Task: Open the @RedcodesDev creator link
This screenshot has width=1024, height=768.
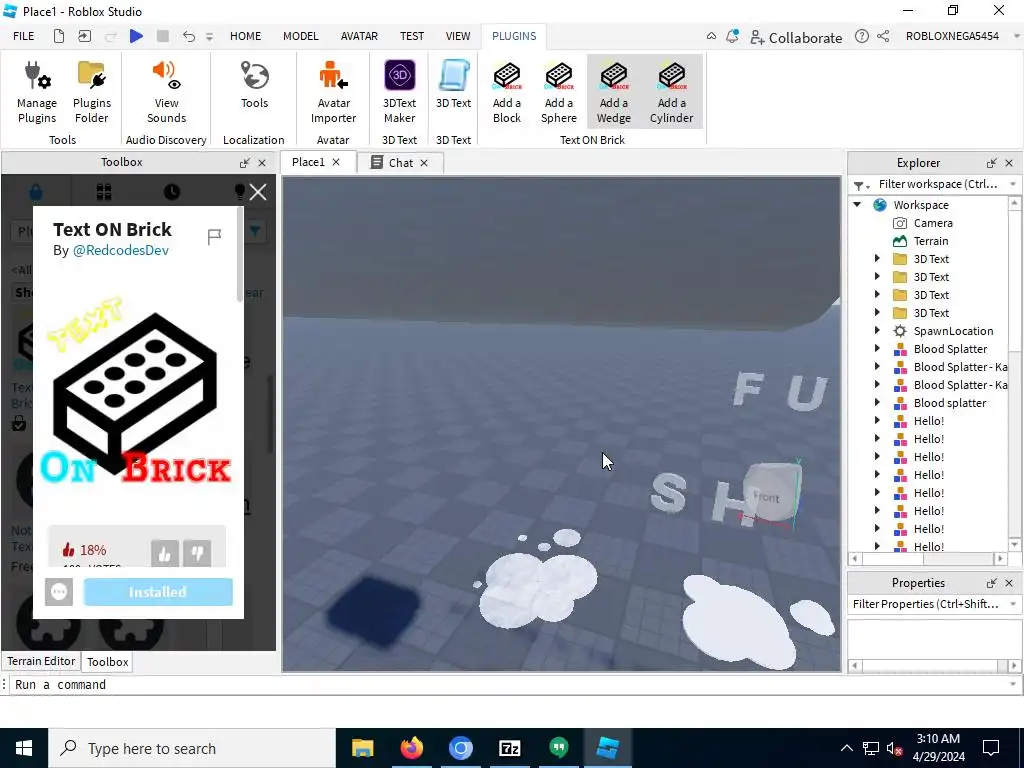Action: click(121, 250)
